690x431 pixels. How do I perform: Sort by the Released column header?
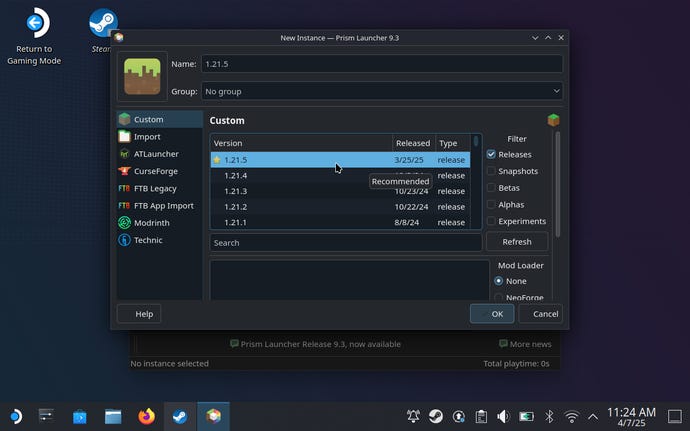[414, 143]
